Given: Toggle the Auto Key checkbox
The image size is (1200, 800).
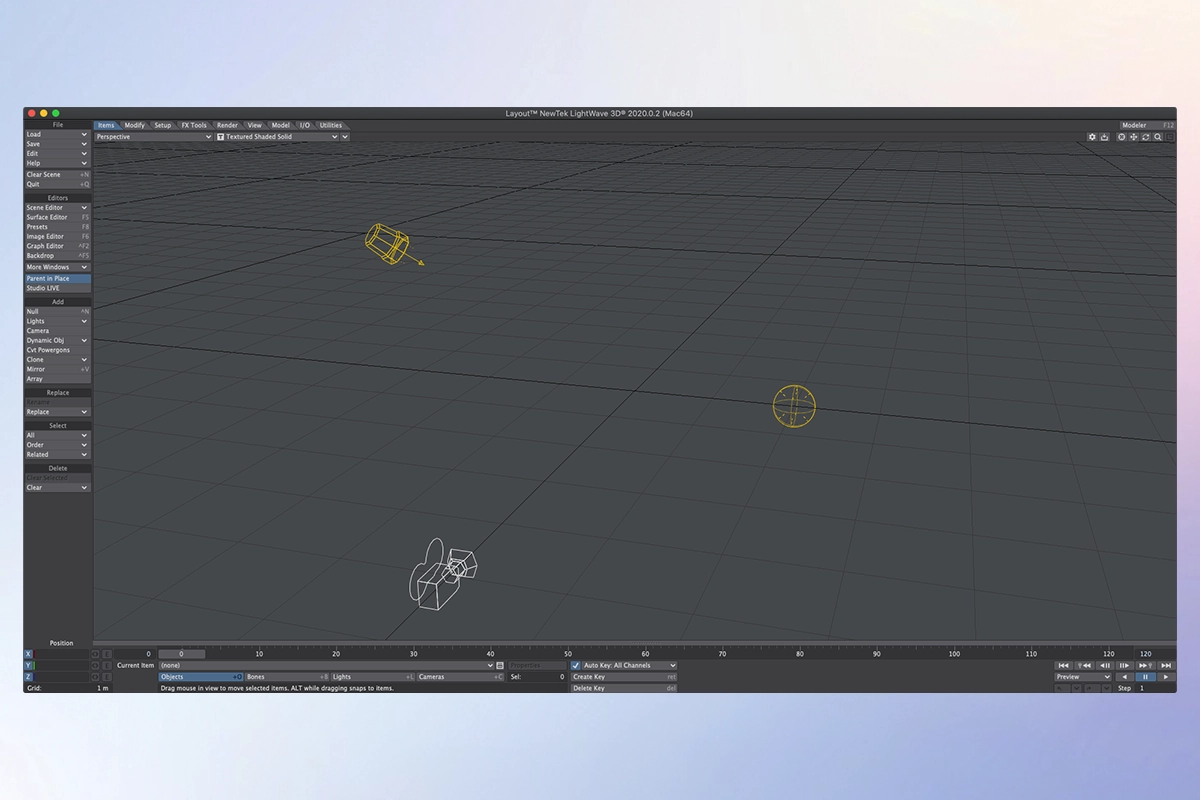Looking at the screenshot, I should click(x=576, y=665).
